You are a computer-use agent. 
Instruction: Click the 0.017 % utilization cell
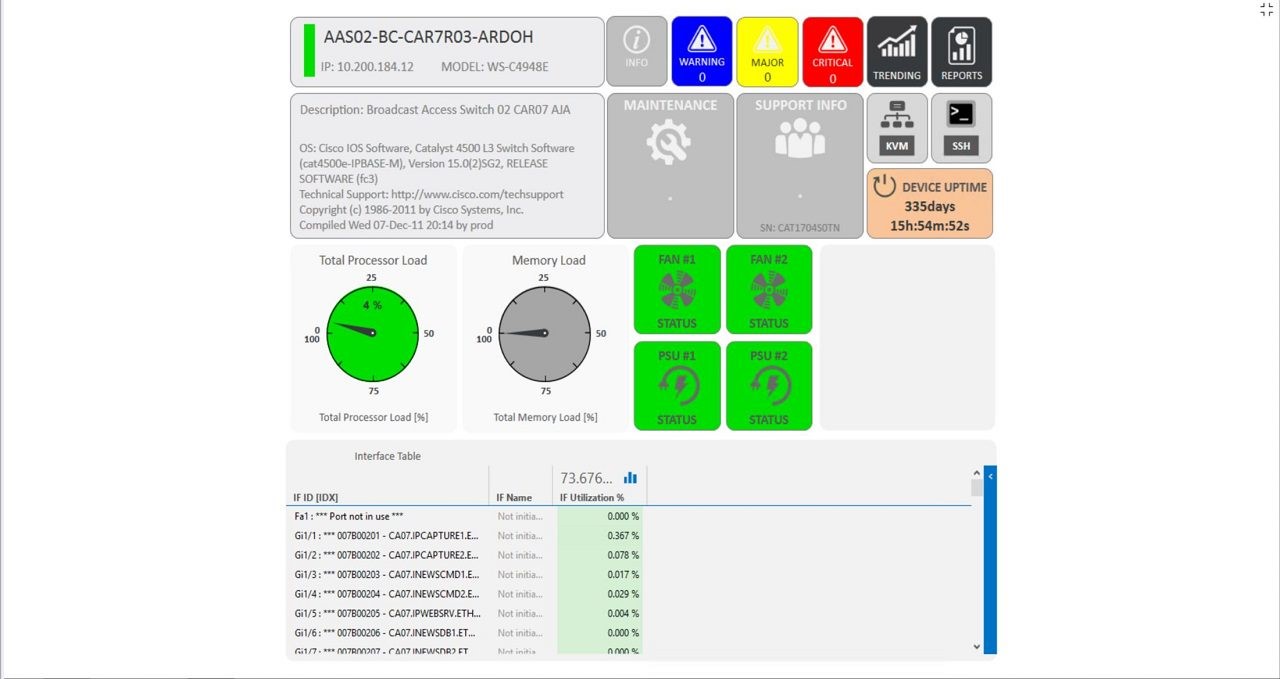click(x=599, y=575)
